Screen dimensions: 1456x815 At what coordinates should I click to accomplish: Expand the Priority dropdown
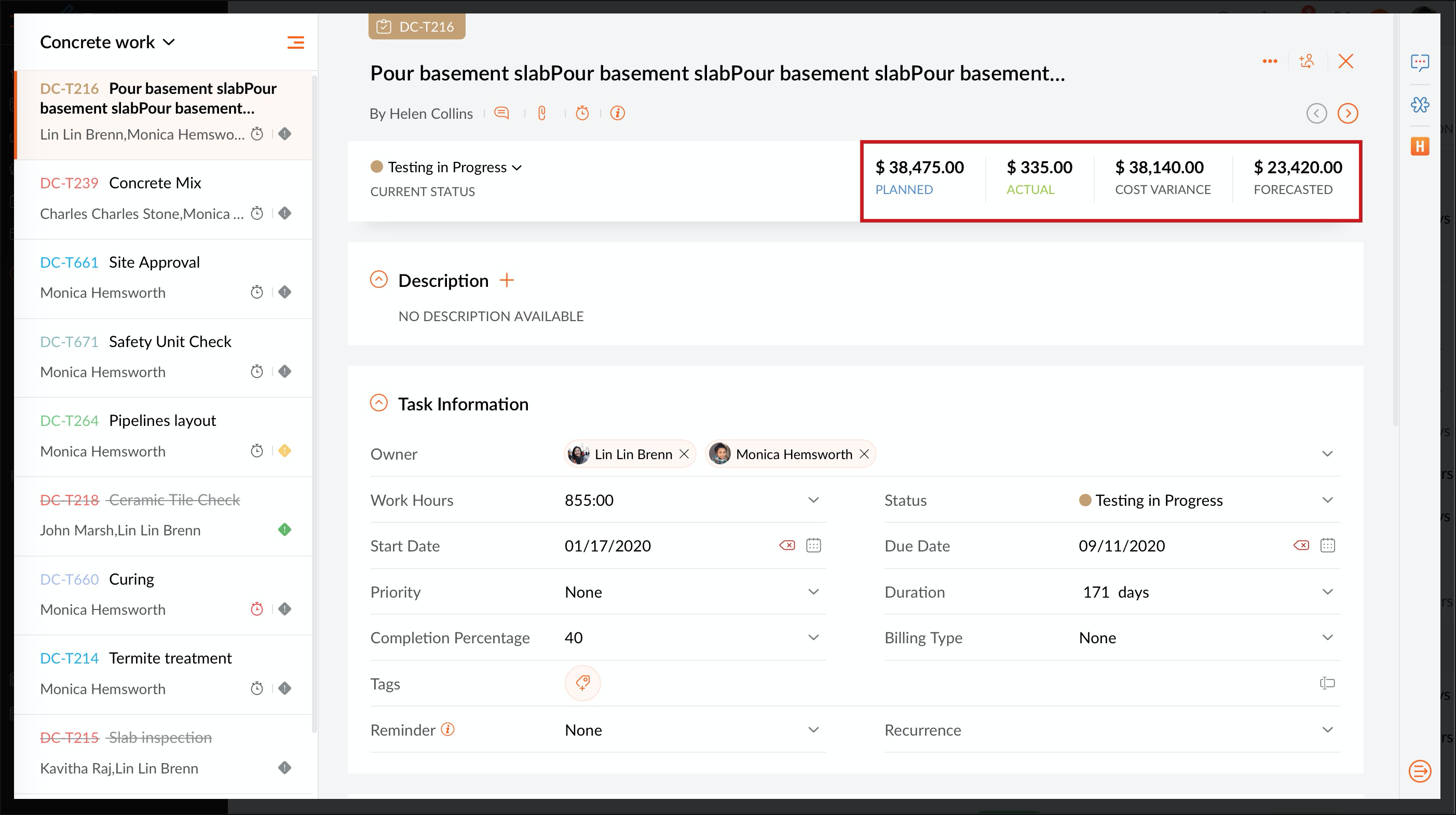[813, 592]
